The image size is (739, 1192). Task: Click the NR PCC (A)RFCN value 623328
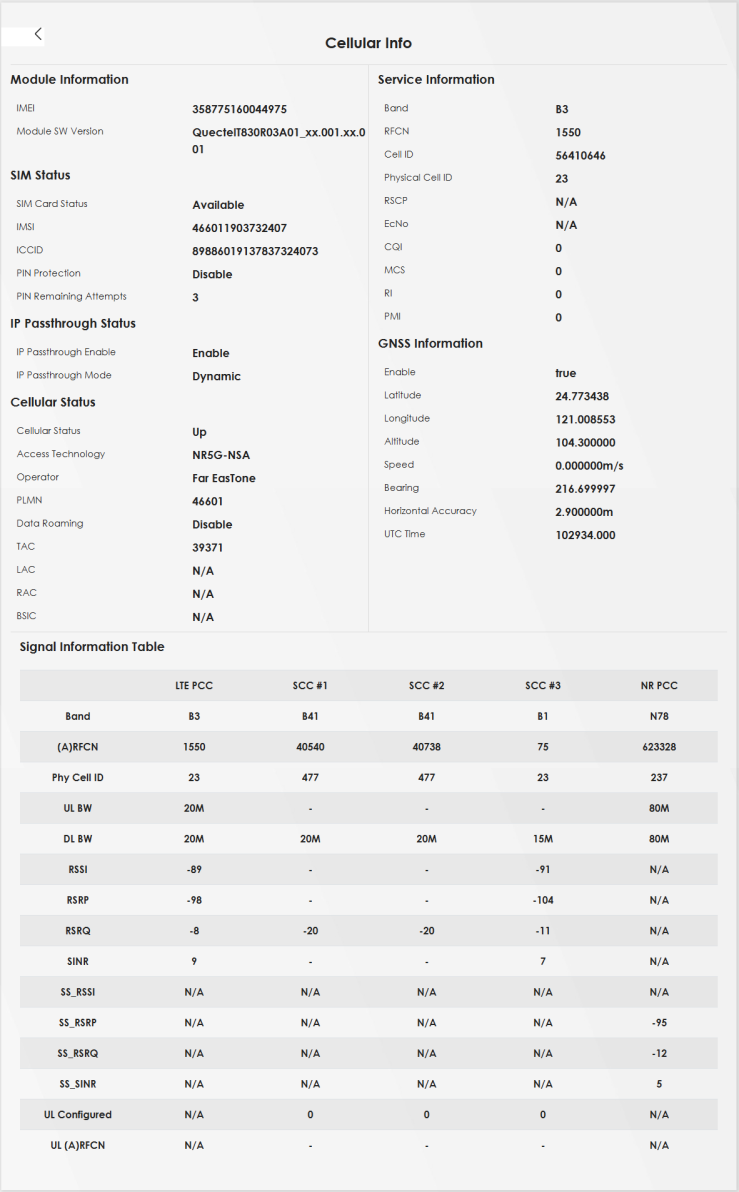point(658,747)
